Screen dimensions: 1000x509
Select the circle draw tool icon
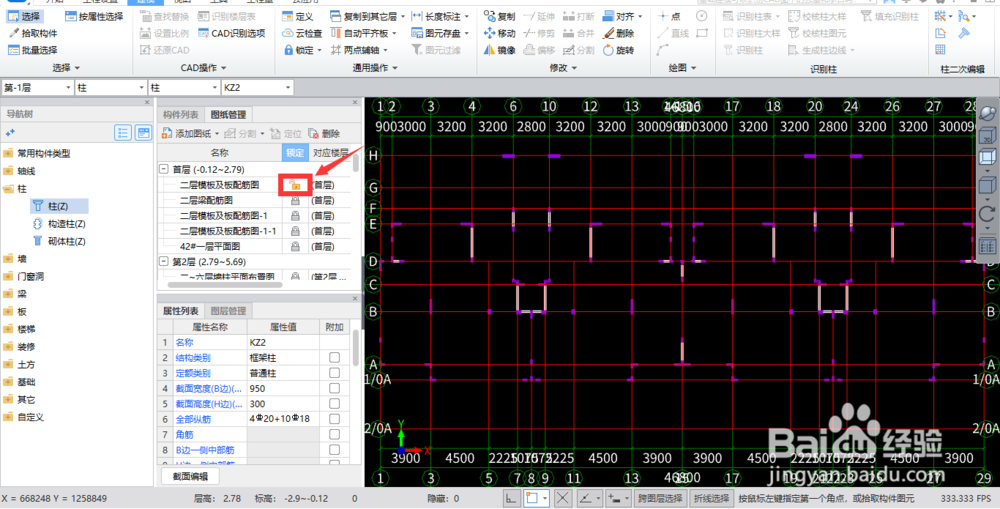tap(702, 17)
